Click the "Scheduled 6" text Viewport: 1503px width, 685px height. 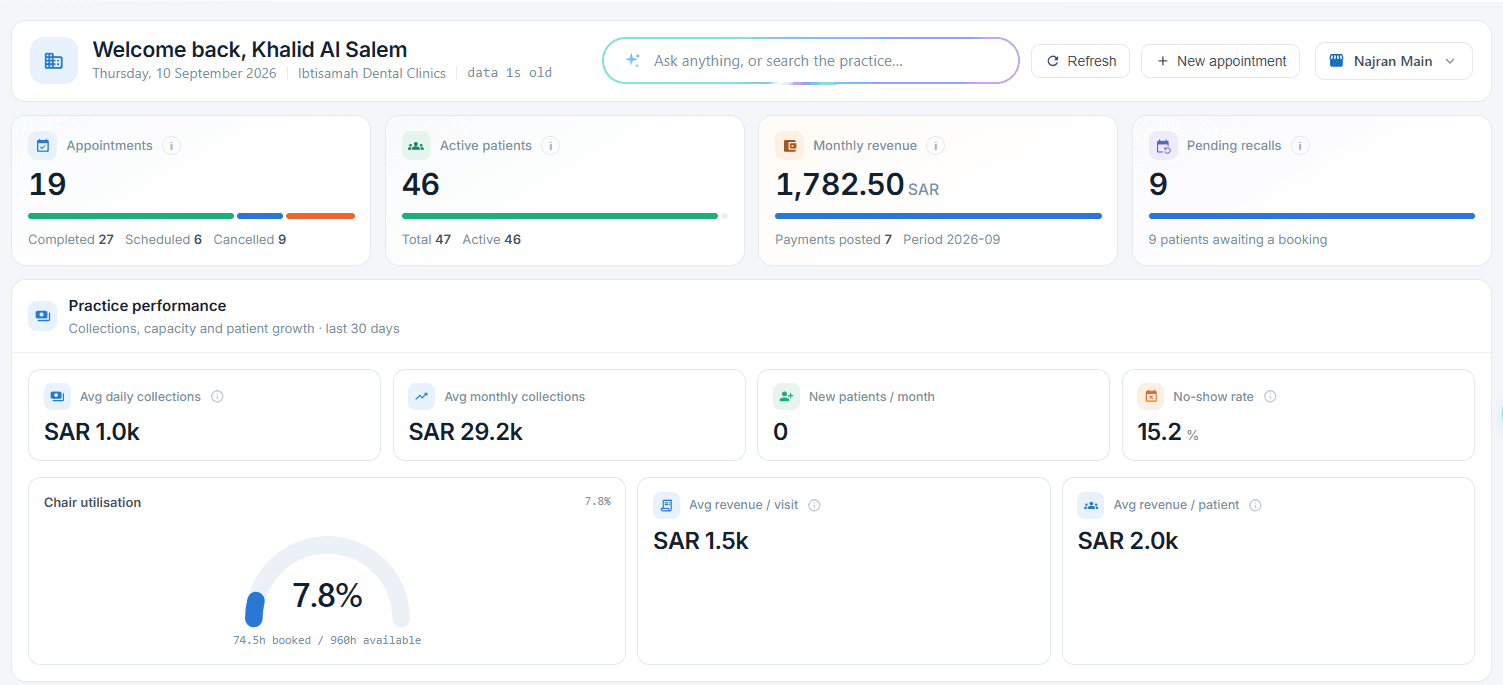(164, 240)
